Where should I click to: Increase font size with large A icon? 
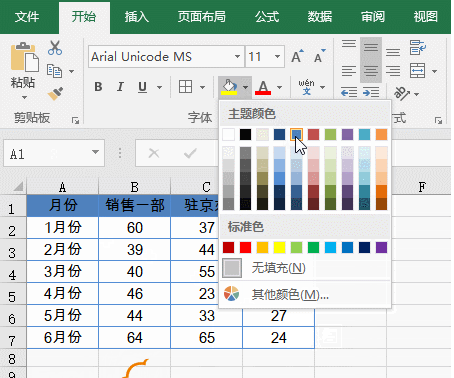[x=297, y=56]
